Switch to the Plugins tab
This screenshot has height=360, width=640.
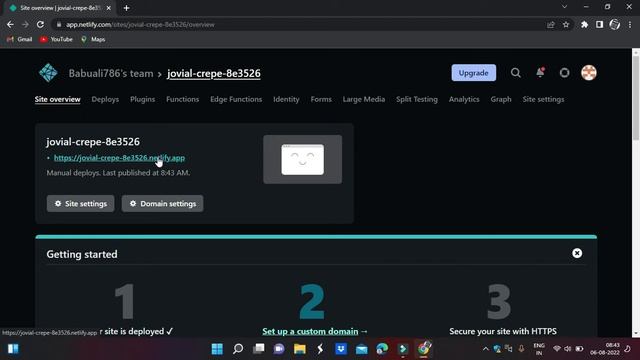pos(142,99)
